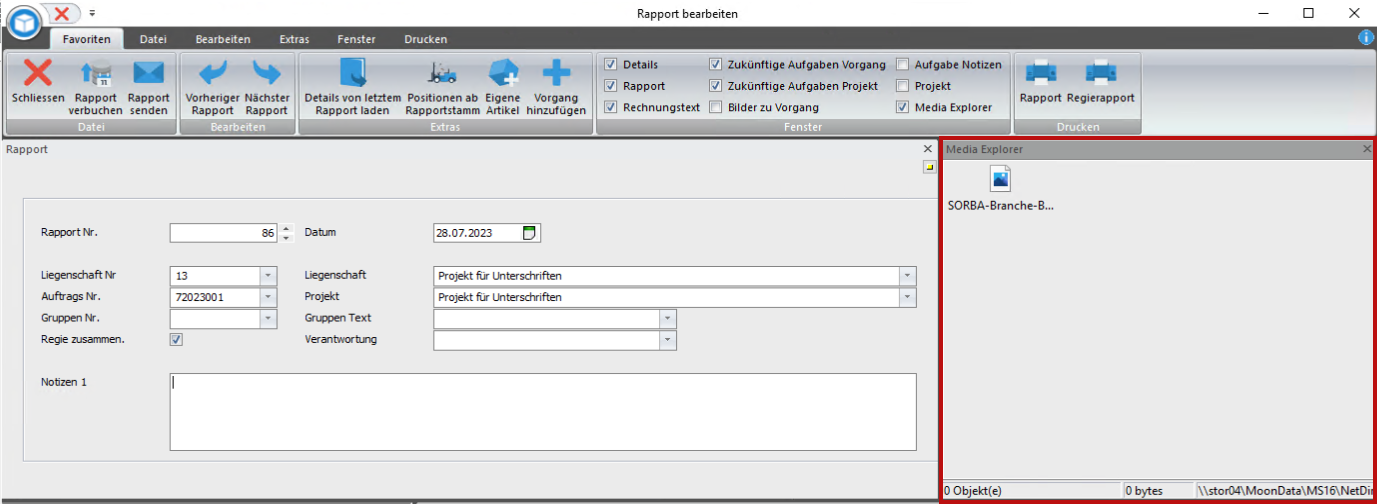Image resolution: width=1377 pixels, height=504 pixels.
Task: Enable Bilder zu Vorgang checkbox
Action: tap(716, 107)
